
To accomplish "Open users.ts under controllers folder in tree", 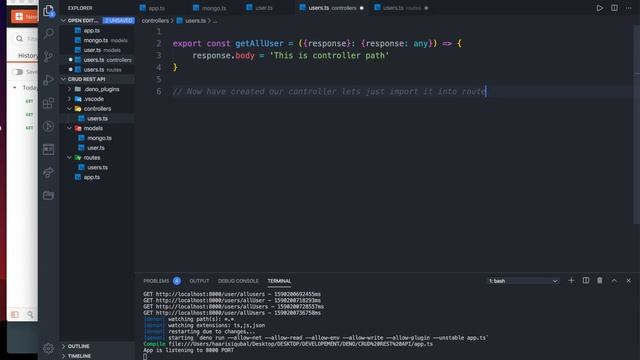I will [x=97, y=118].
